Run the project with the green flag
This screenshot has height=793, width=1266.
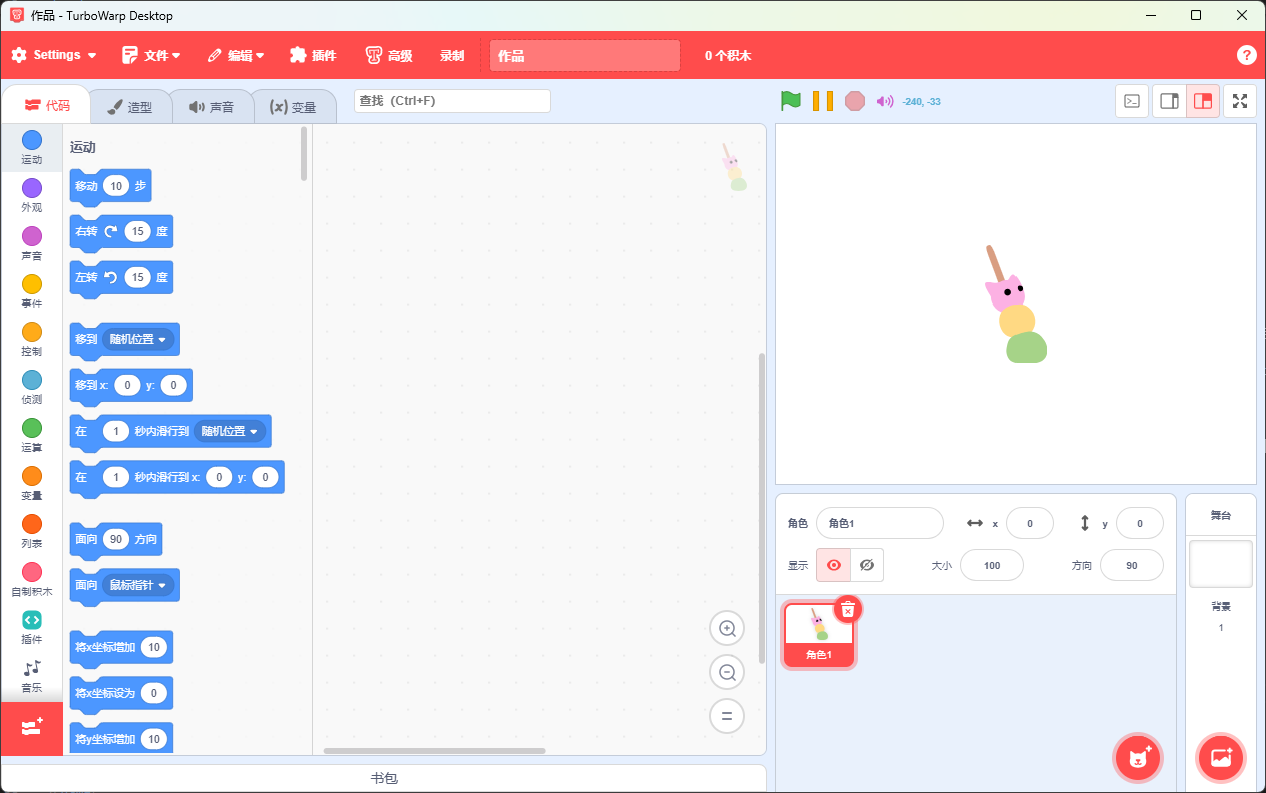[791, 100]
